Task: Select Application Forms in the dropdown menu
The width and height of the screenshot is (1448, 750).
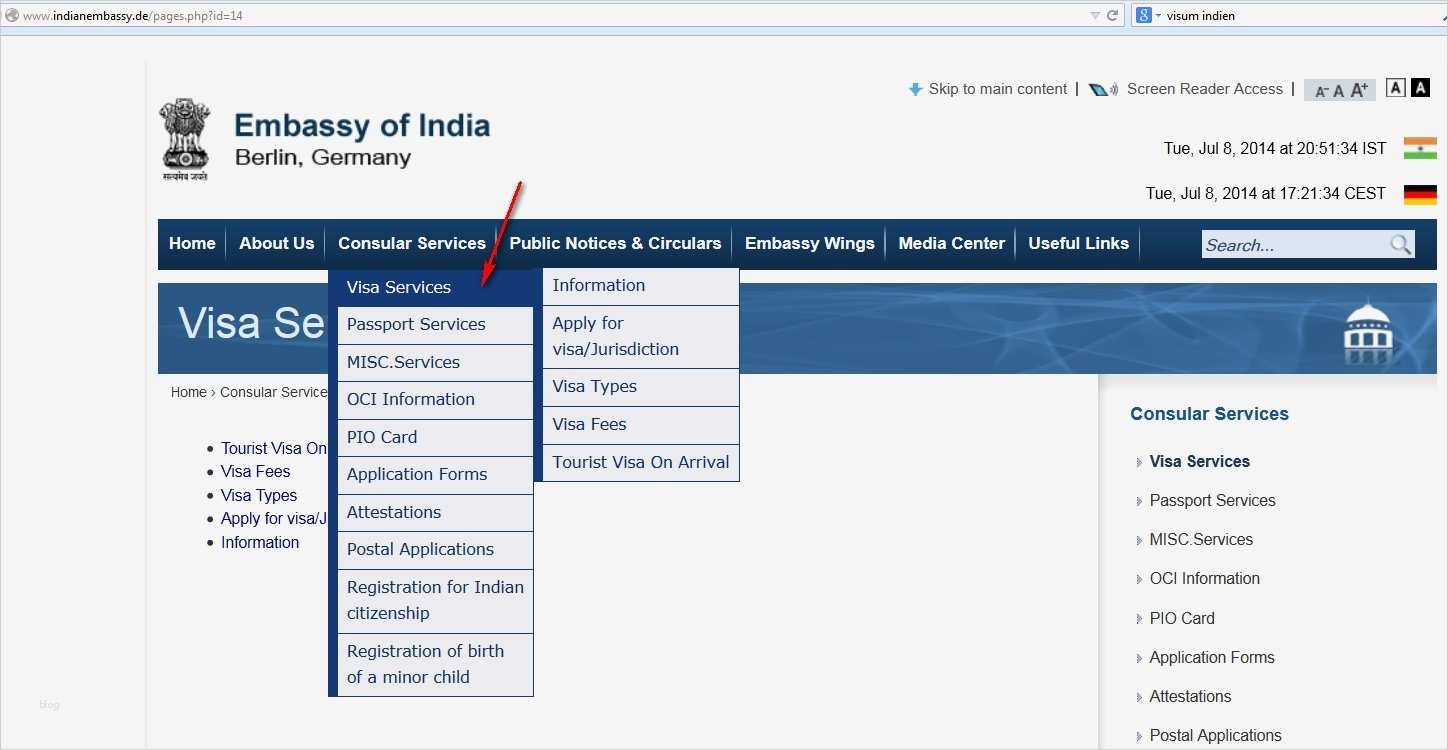Action: point(435,475)
